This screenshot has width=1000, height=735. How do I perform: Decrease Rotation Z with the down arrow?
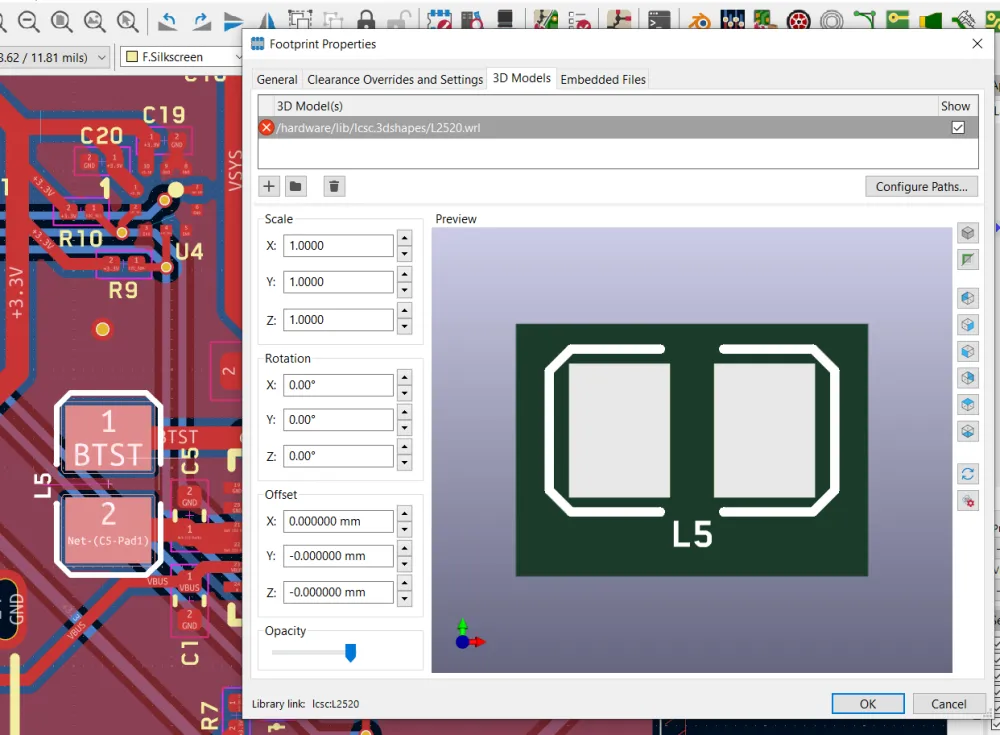[x=404, y=463]
